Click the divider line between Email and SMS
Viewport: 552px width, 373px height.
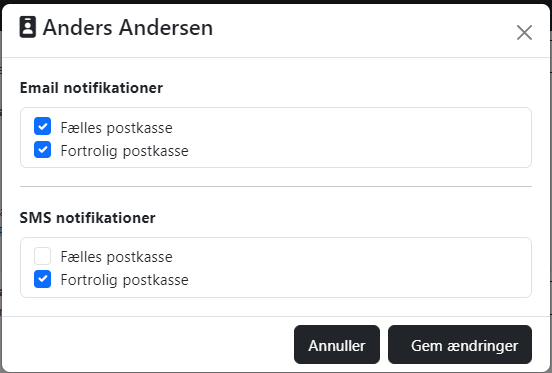point(276,186)
